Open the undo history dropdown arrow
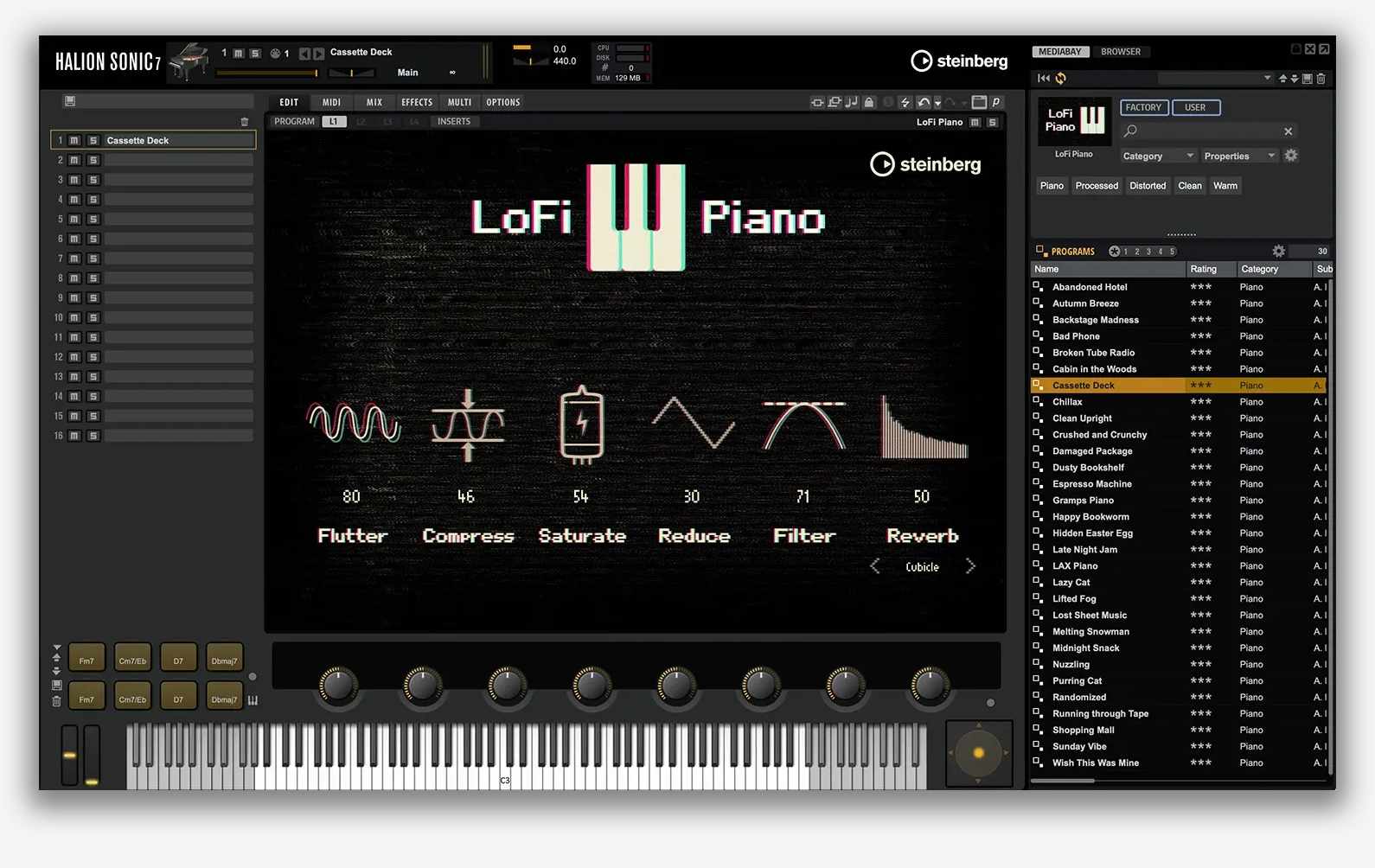 [937, 103]
